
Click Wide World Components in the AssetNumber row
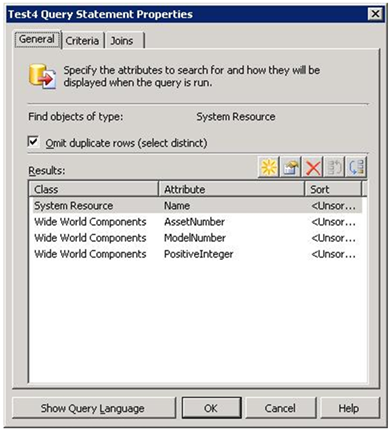tap(90, 222)
